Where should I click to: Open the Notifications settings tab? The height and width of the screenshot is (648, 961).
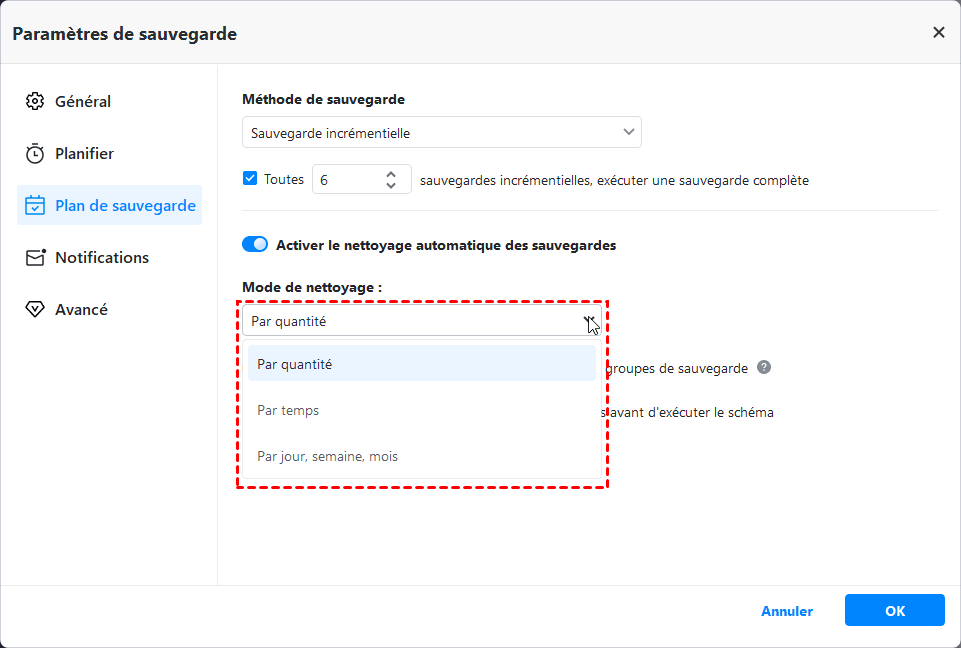coord(101,258)
